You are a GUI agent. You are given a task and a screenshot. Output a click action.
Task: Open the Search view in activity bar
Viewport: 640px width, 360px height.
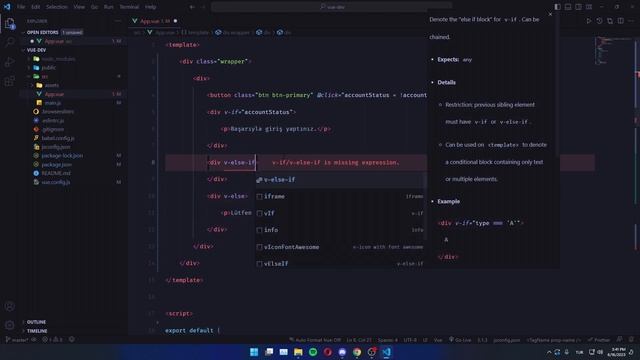tap(9, 42)
